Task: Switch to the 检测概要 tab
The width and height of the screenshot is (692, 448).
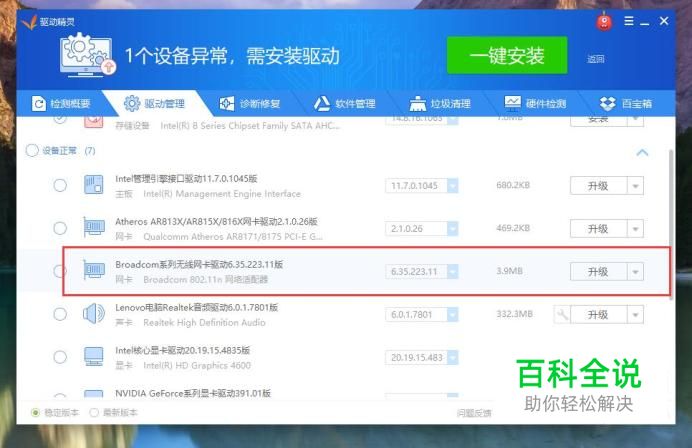Action: [x=61, y=104]
